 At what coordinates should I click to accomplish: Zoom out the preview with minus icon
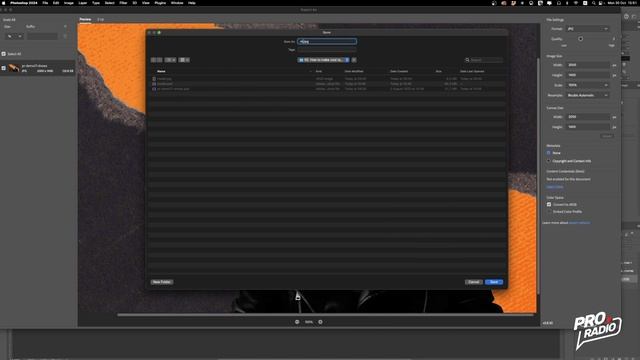tap(297, 322)
